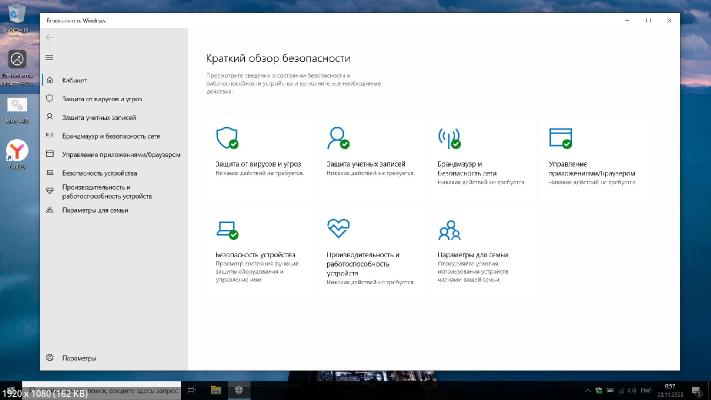Select Брандмауэр и безопасность сети in sidebar
This screenshot has width=711, height=400.
click(x=110, y=135)
